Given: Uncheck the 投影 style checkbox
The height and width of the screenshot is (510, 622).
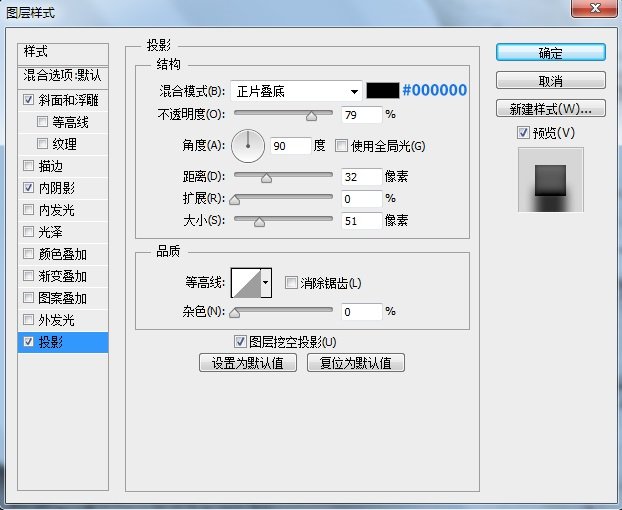Looking at the screenshot, I should [29, 341].
